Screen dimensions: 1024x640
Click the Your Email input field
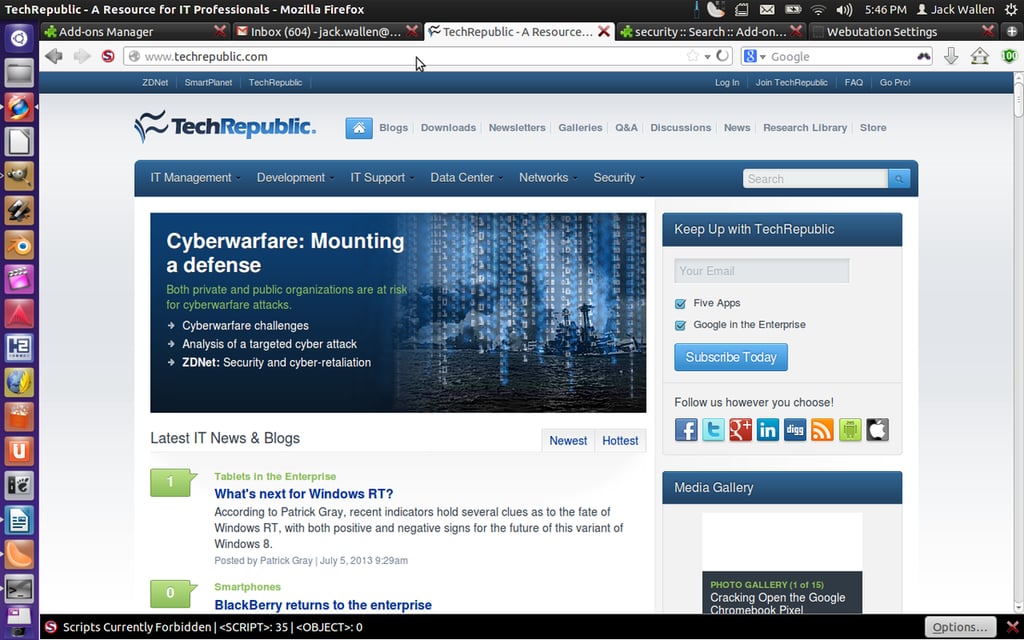click(761, 271)
